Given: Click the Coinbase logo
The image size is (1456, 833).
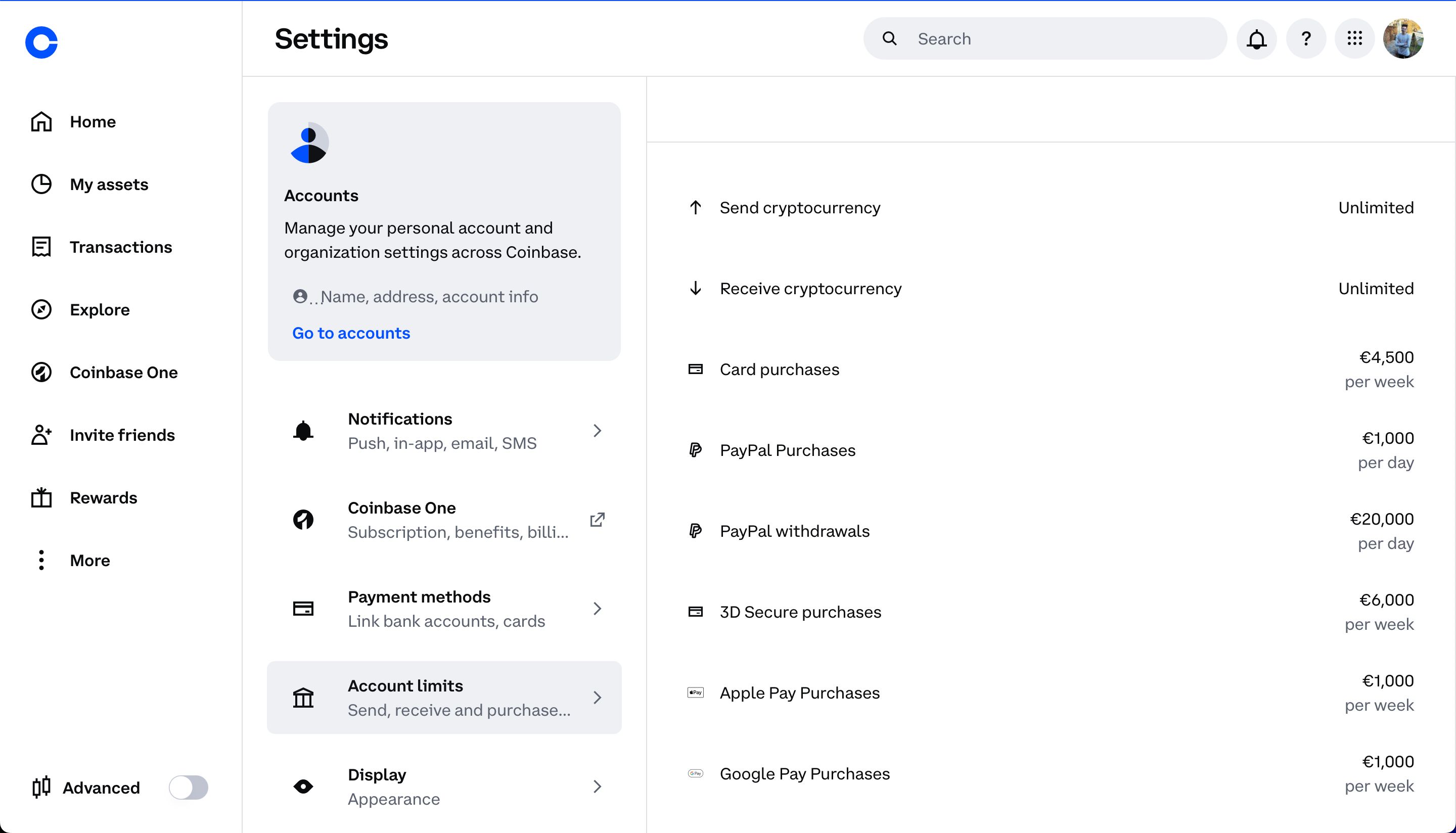Looking at the screenshot, I should coord(41,42).
